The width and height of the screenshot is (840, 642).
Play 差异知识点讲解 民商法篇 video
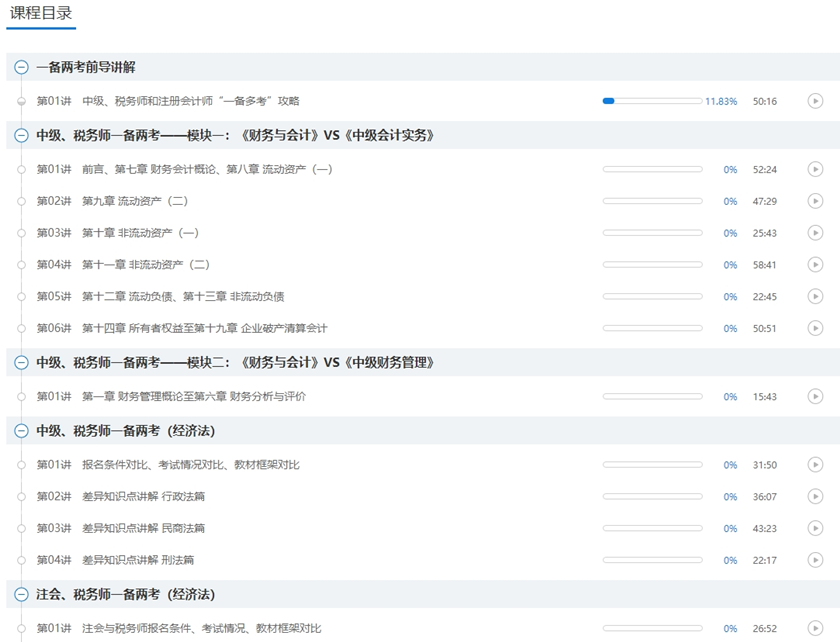tap(815, 528)
